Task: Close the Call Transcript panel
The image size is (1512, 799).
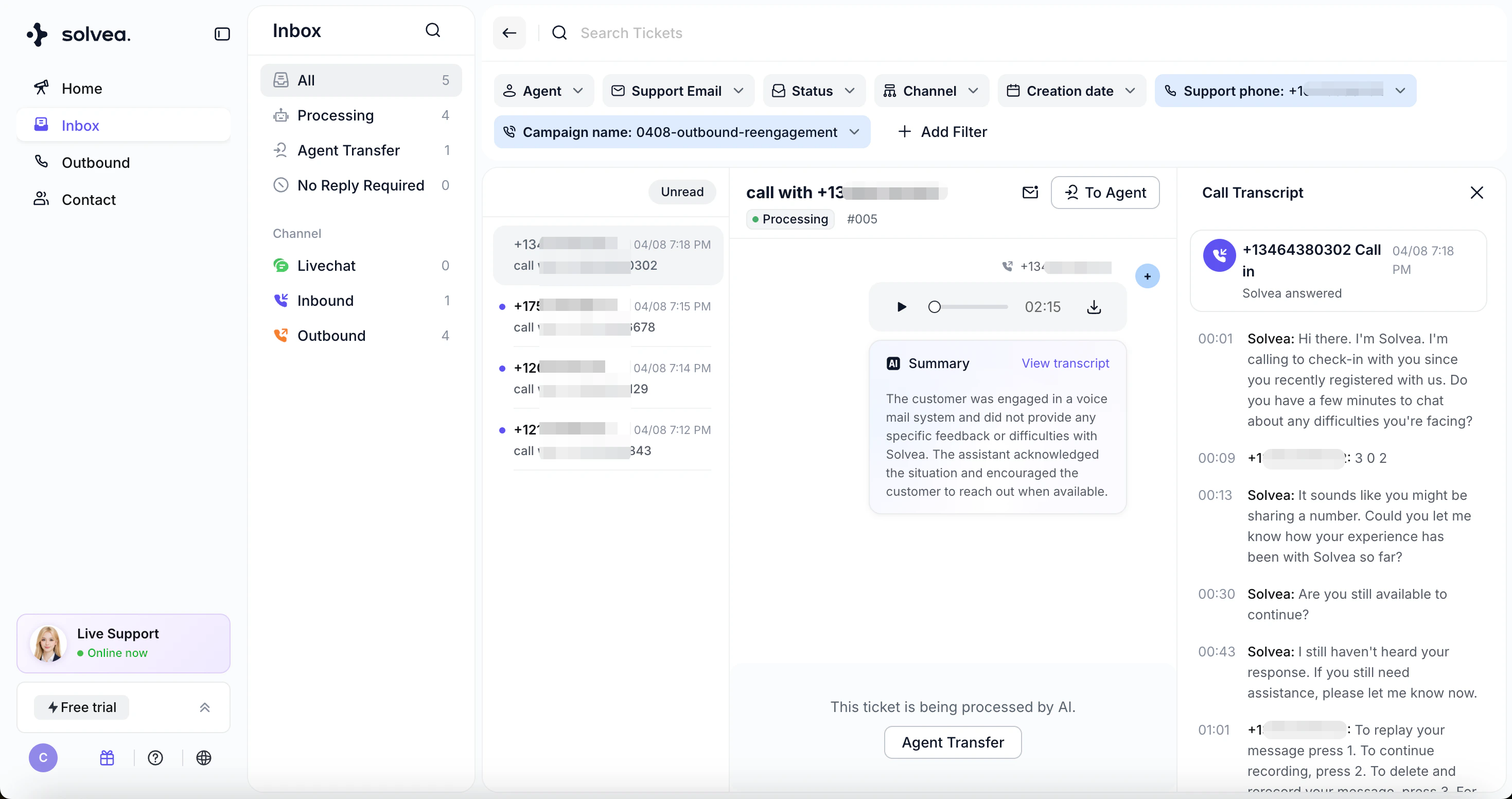Action: coord(1477,193)
